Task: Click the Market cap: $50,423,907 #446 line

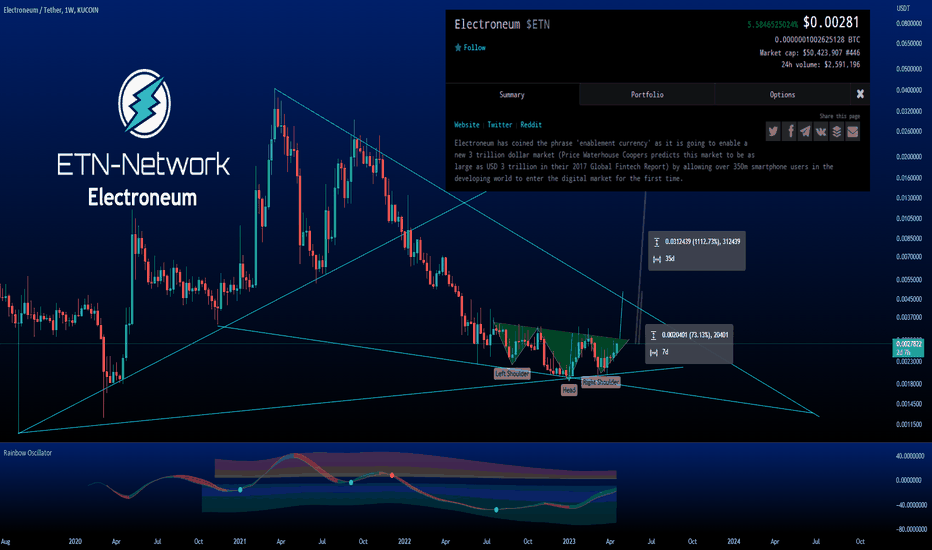Action: (x=810, y=53)
